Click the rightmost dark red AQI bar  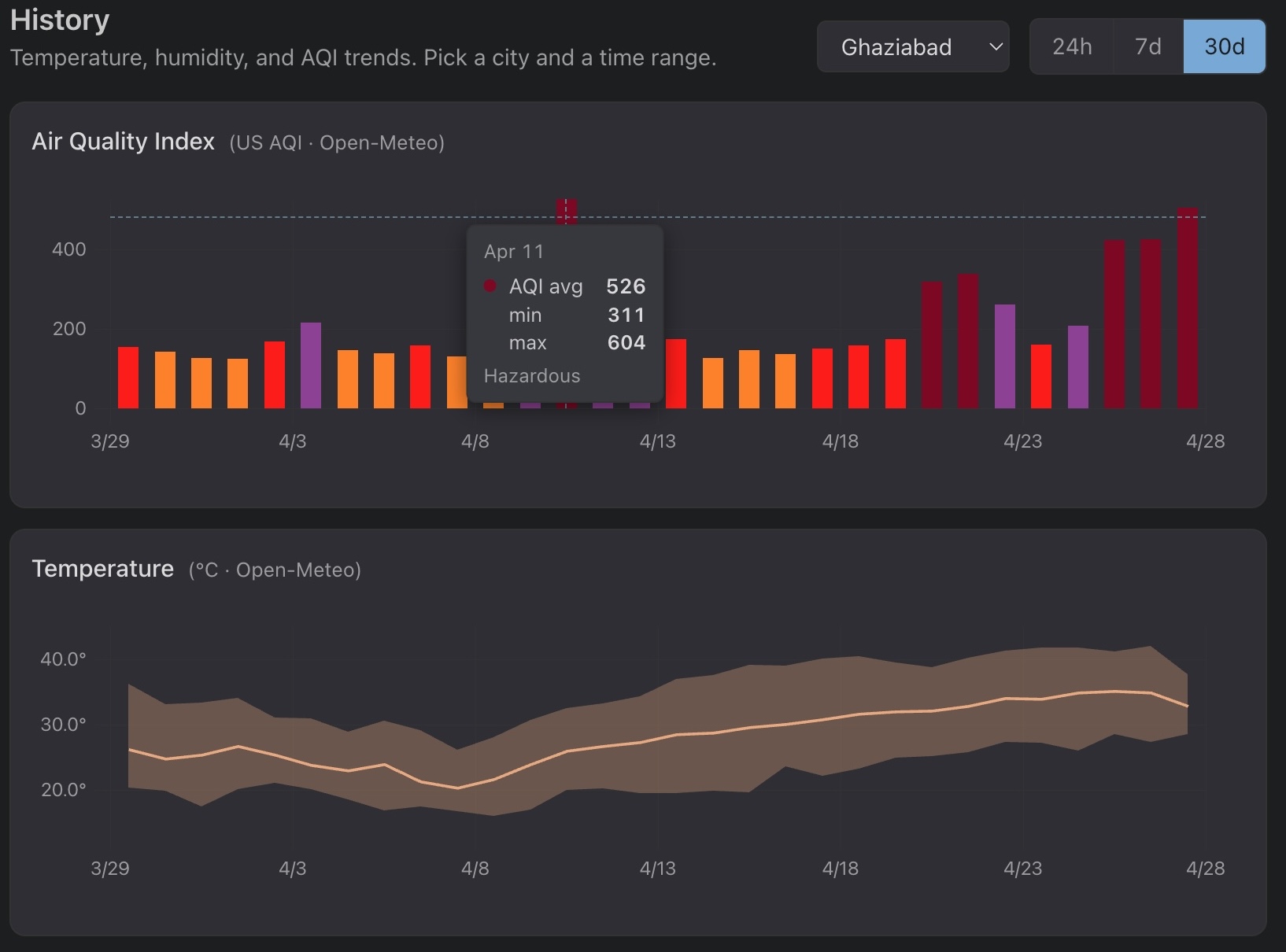point(1188,308)
